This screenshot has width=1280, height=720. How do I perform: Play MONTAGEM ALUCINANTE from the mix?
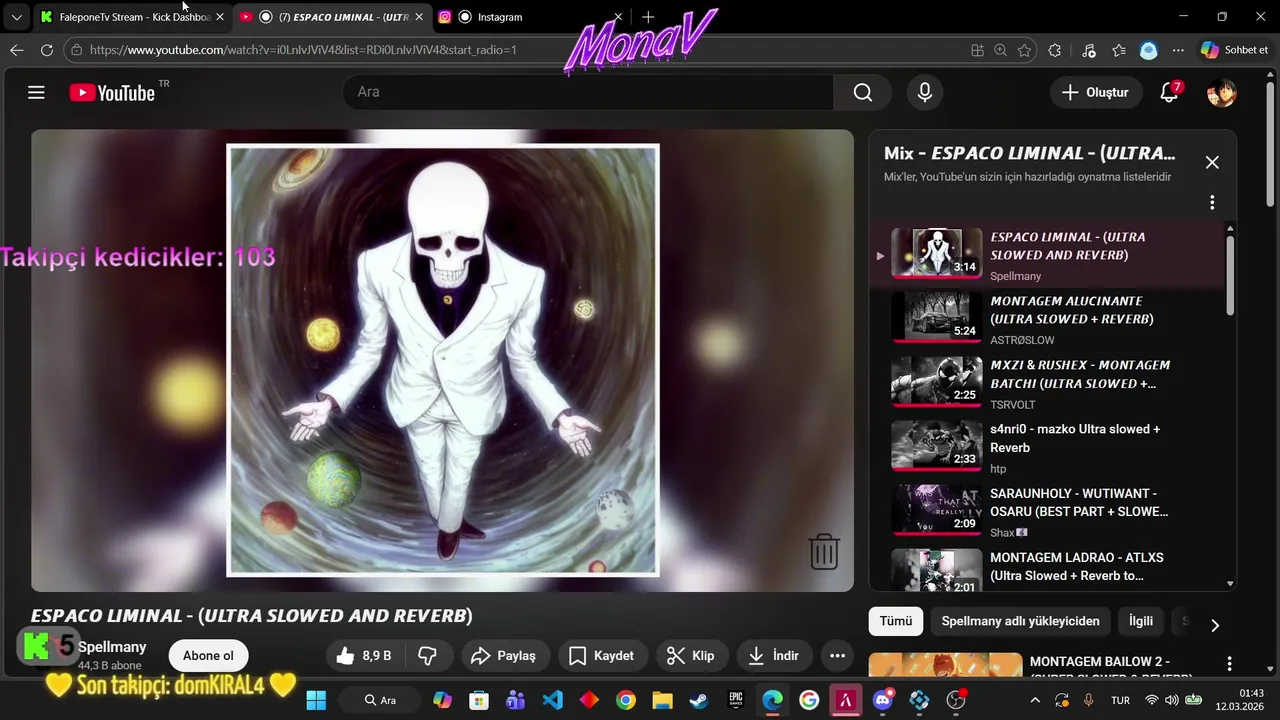pyautogui.click(x=1047, y=319)
